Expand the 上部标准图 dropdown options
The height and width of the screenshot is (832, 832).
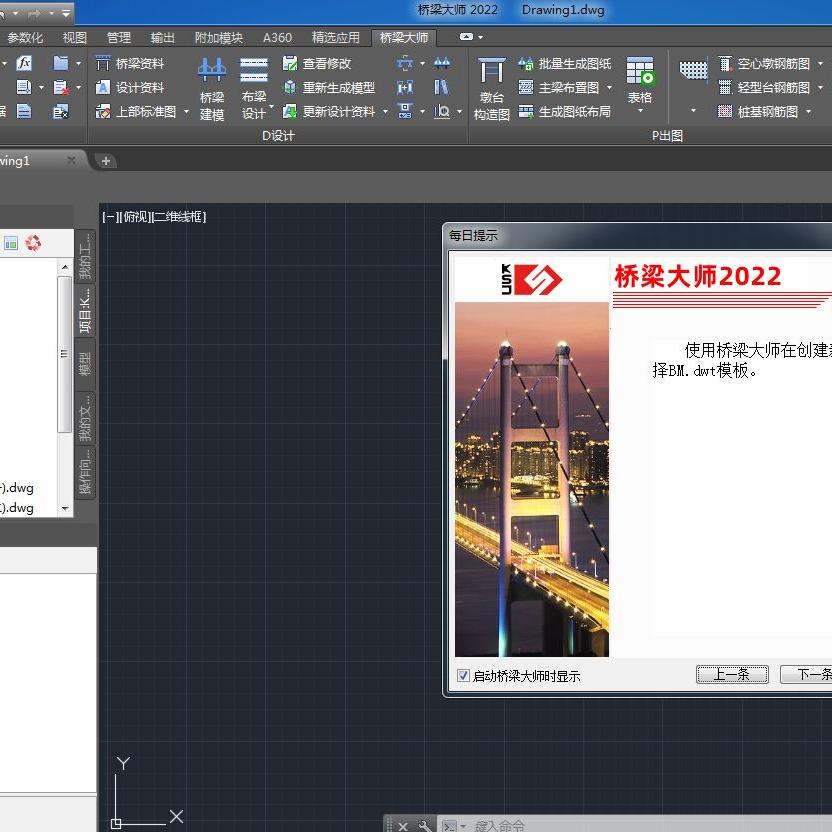[186, 112]
